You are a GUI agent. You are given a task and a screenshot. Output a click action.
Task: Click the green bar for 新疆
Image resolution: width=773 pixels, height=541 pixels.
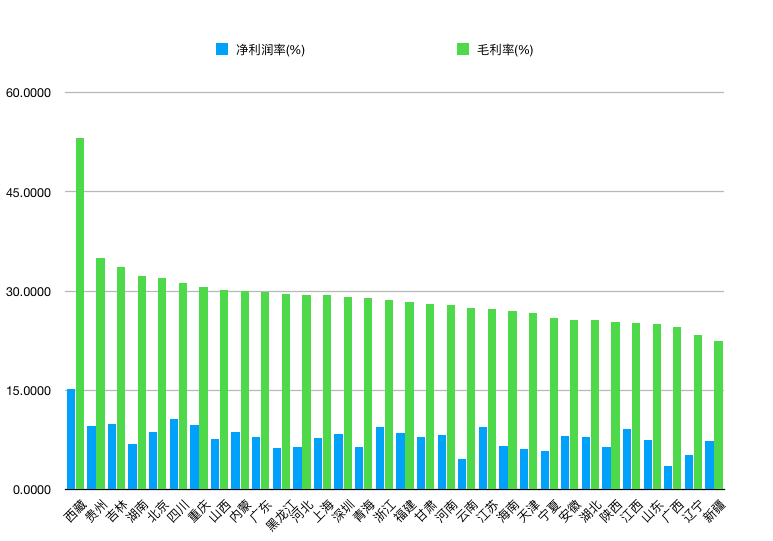pos(718,415)
